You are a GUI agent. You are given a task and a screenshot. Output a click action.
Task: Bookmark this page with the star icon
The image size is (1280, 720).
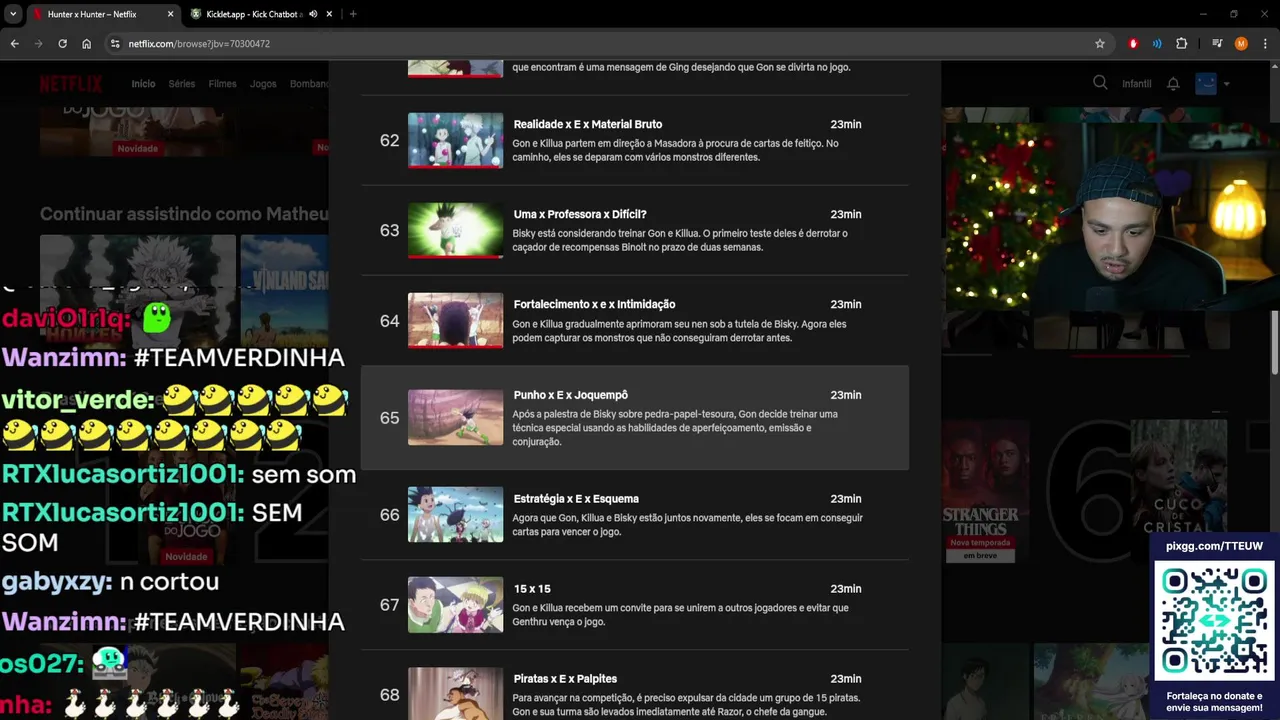[x=1100, y=44]
